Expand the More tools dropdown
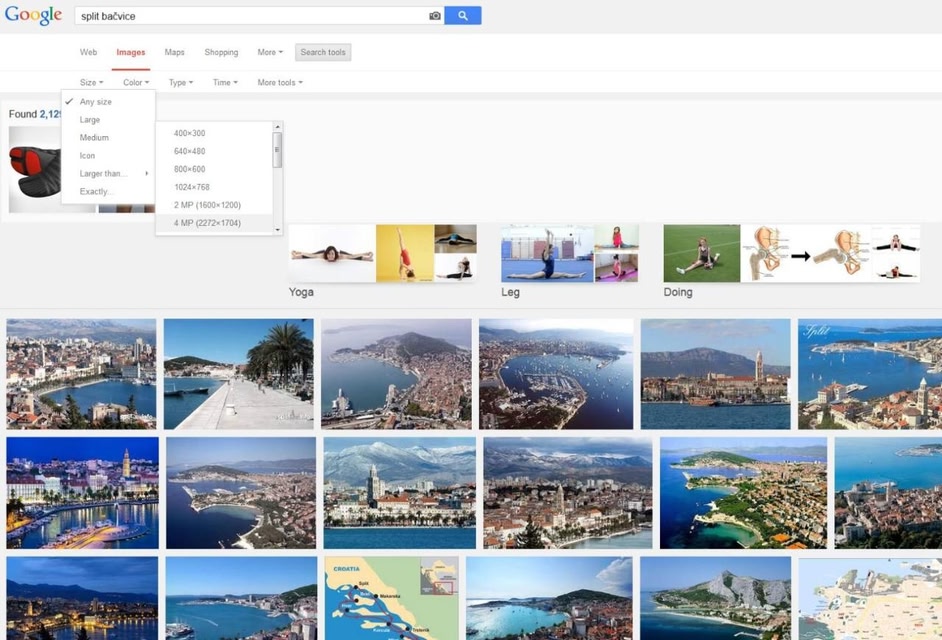 [x=280, y=82]
